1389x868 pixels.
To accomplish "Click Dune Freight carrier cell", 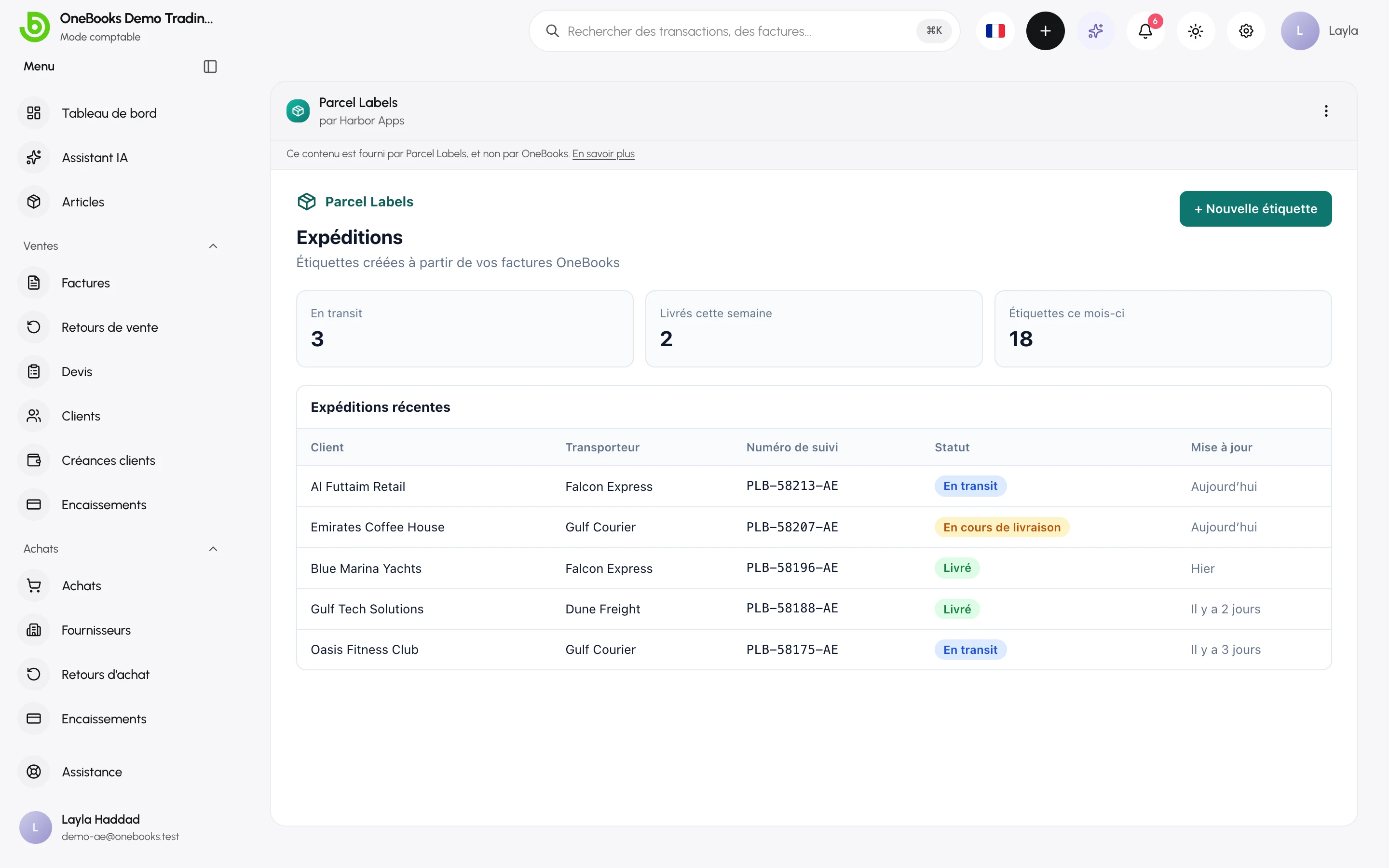I will click(602, 609).
